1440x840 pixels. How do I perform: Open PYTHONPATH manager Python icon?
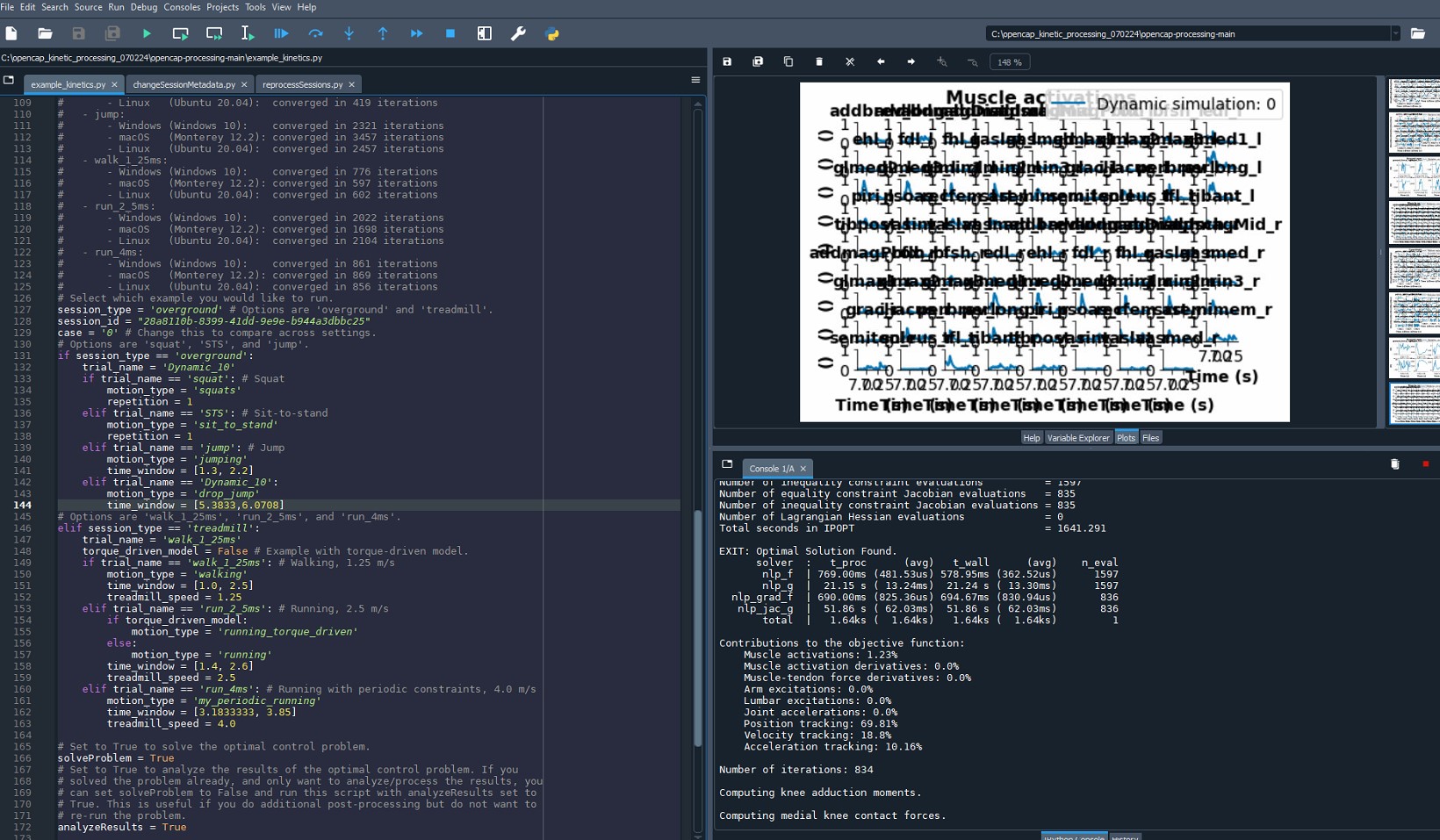tap(552, 33)
